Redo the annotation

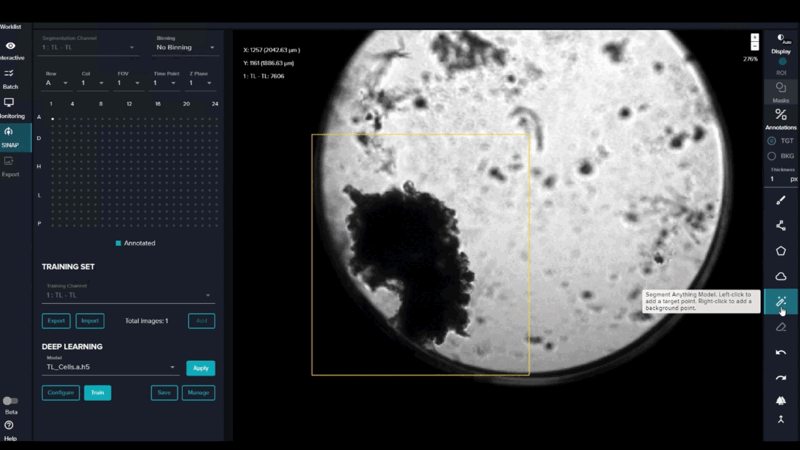click(x=781, y=378)
